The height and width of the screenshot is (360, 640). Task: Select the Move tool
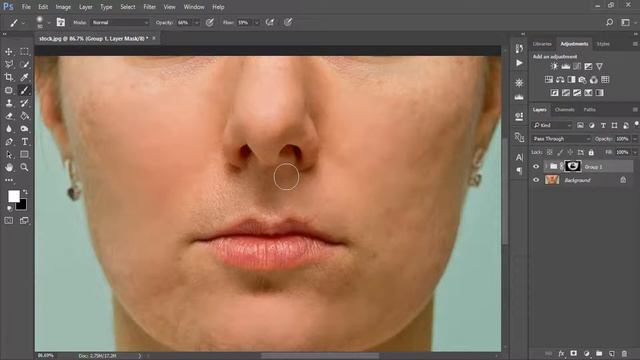(x=9, y=52)
